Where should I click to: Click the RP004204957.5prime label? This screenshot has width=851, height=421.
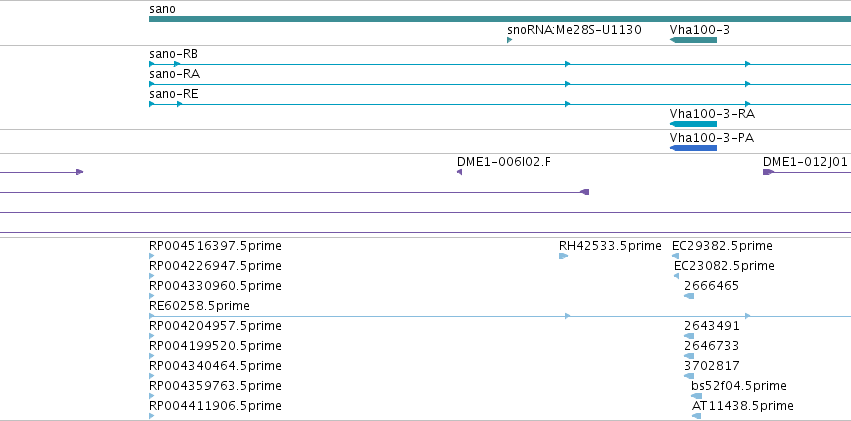[215, 326]
